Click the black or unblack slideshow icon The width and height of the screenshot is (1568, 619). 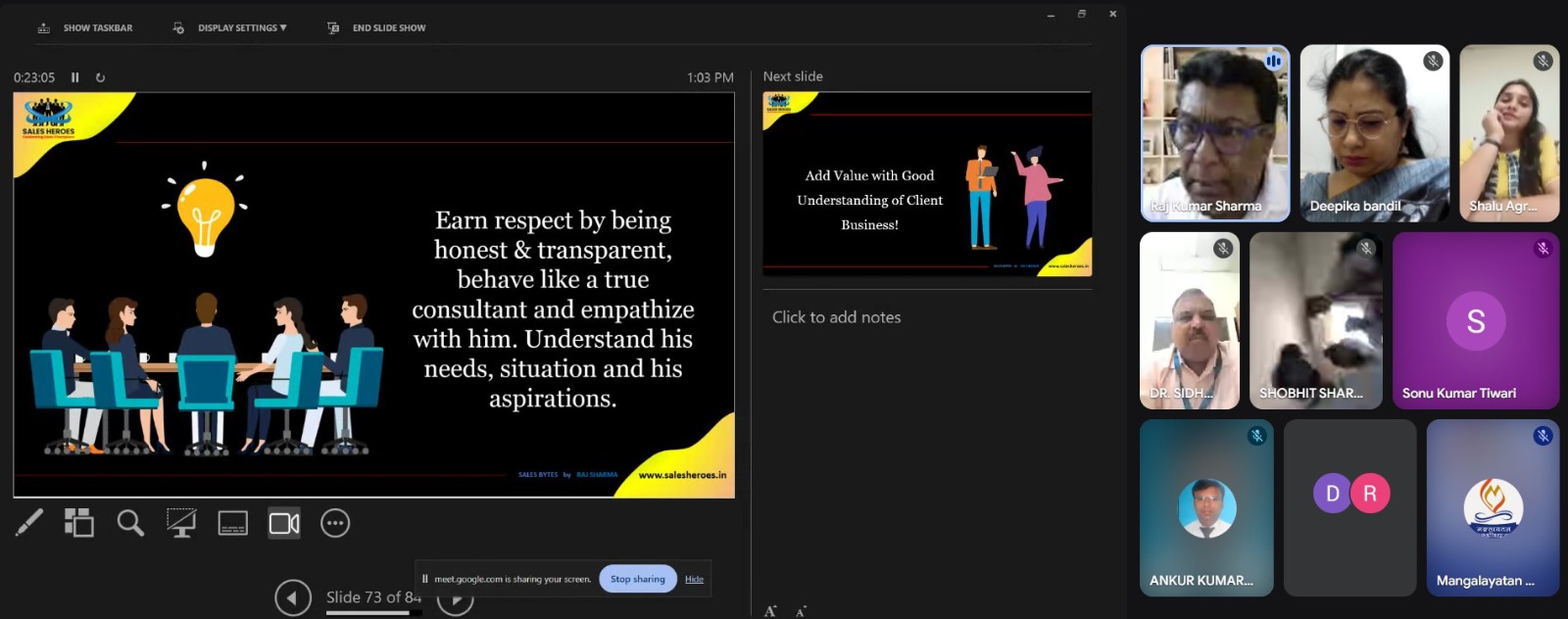pyautogui.click(x=181, y=523)
